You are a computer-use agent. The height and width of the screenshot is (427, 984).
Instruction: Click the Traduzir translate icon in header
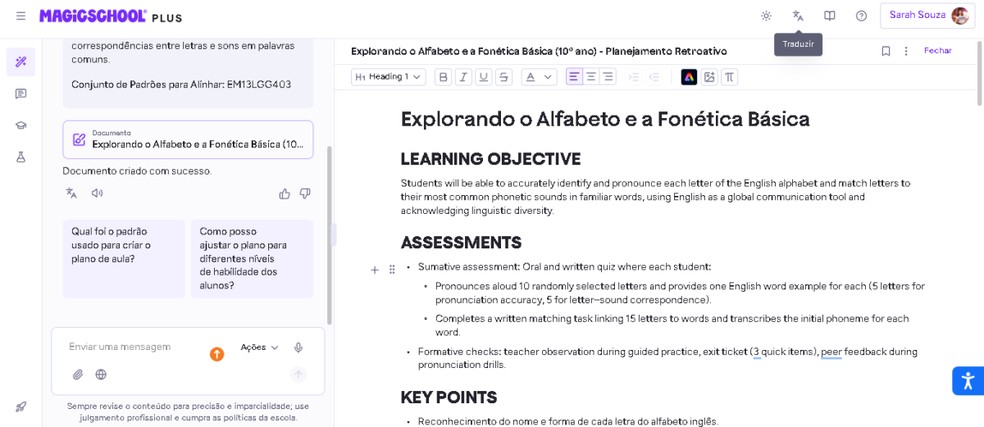798,16
